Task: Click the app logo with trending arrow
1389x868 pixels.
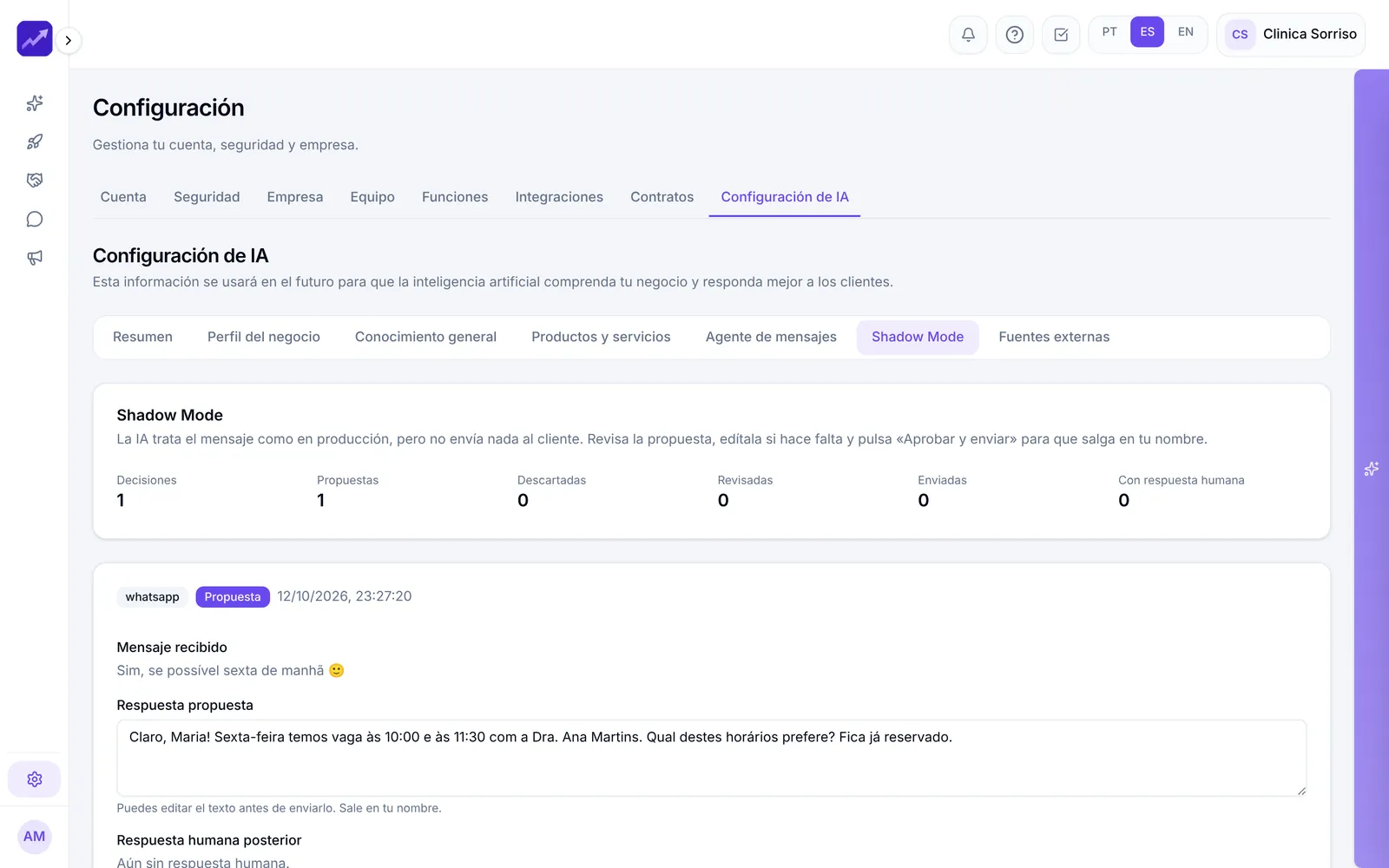Action: (35, 39)
